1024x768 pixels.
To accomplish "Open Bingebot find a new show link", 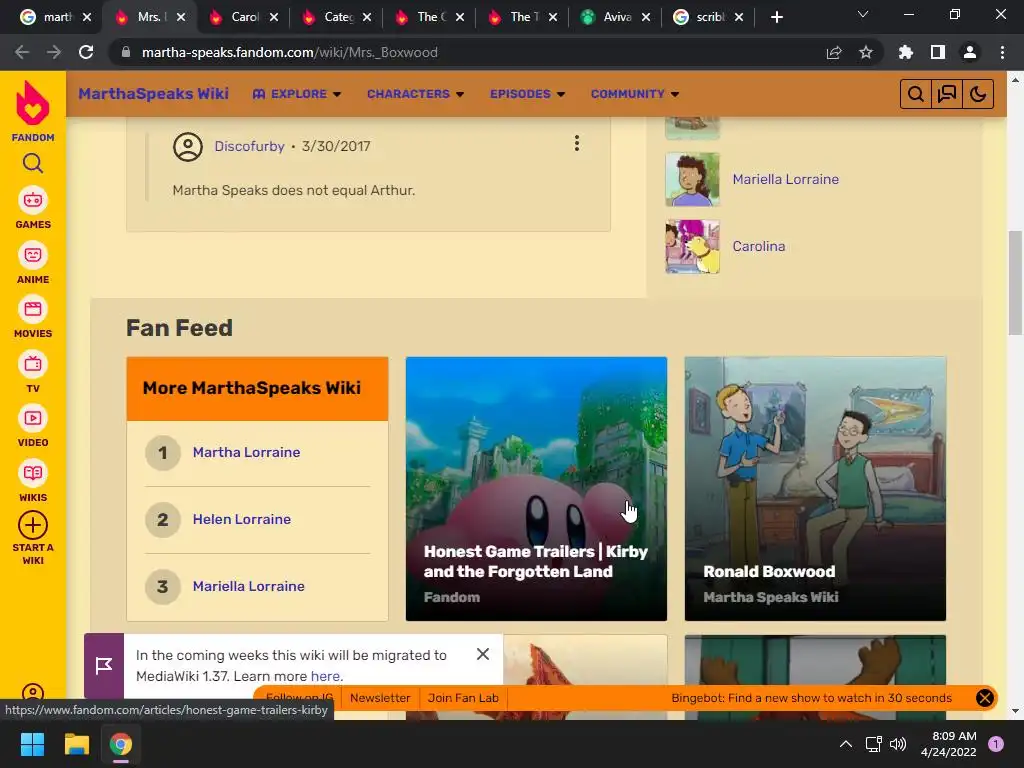I will [x=811, y=698].
